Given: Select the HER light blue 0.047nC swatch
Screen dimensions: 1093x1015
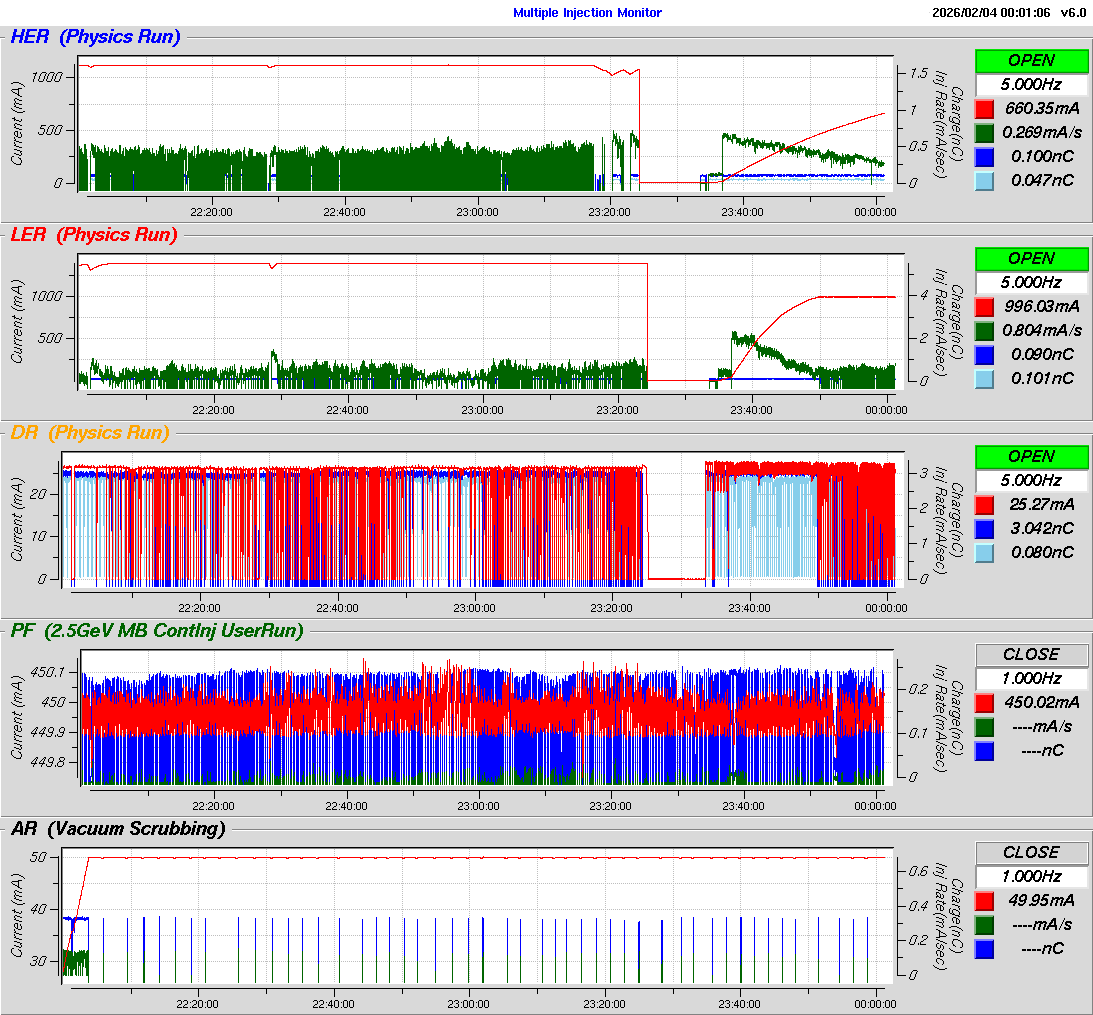Looking at the screenshot, I should (x=984, y=180).
